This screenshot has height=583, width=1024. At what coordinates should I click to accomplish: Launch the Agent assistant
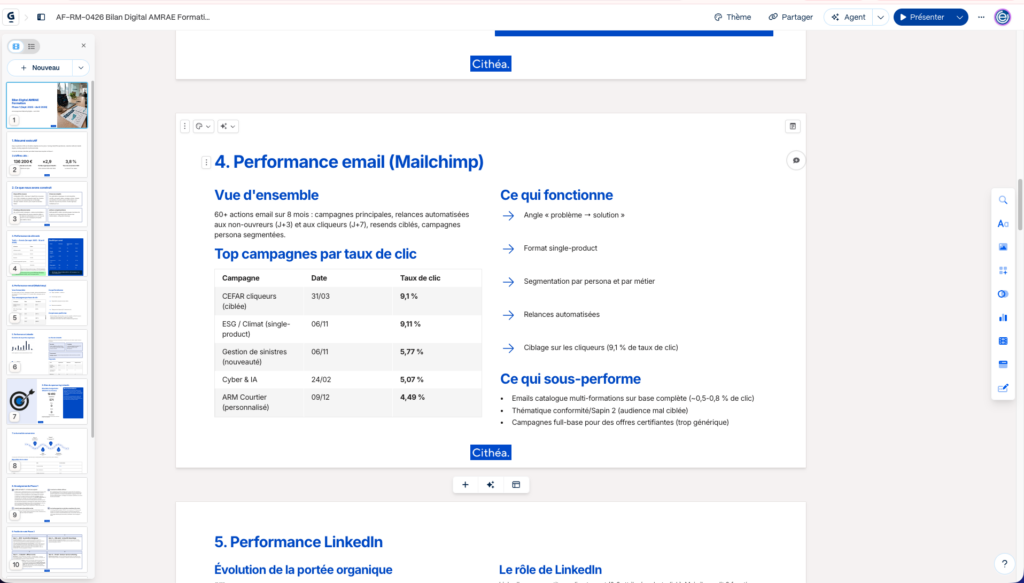click(x=848, y=17)
